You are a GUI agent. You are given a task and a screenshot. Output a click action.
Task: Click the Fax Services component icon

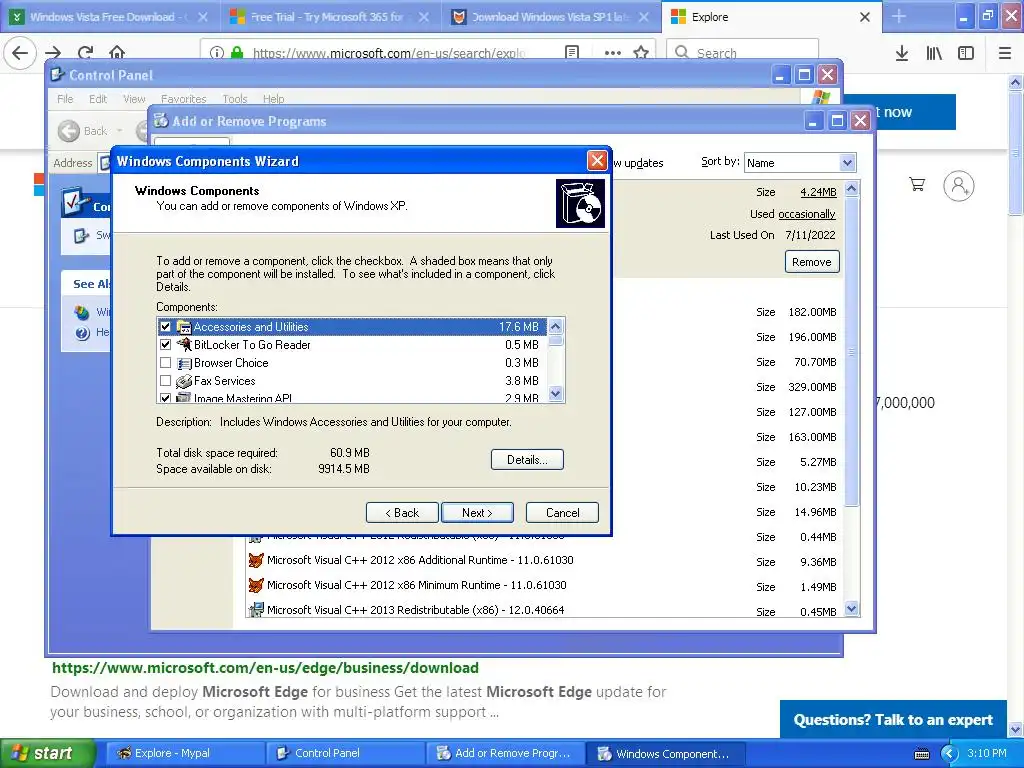tap(184, 381)
